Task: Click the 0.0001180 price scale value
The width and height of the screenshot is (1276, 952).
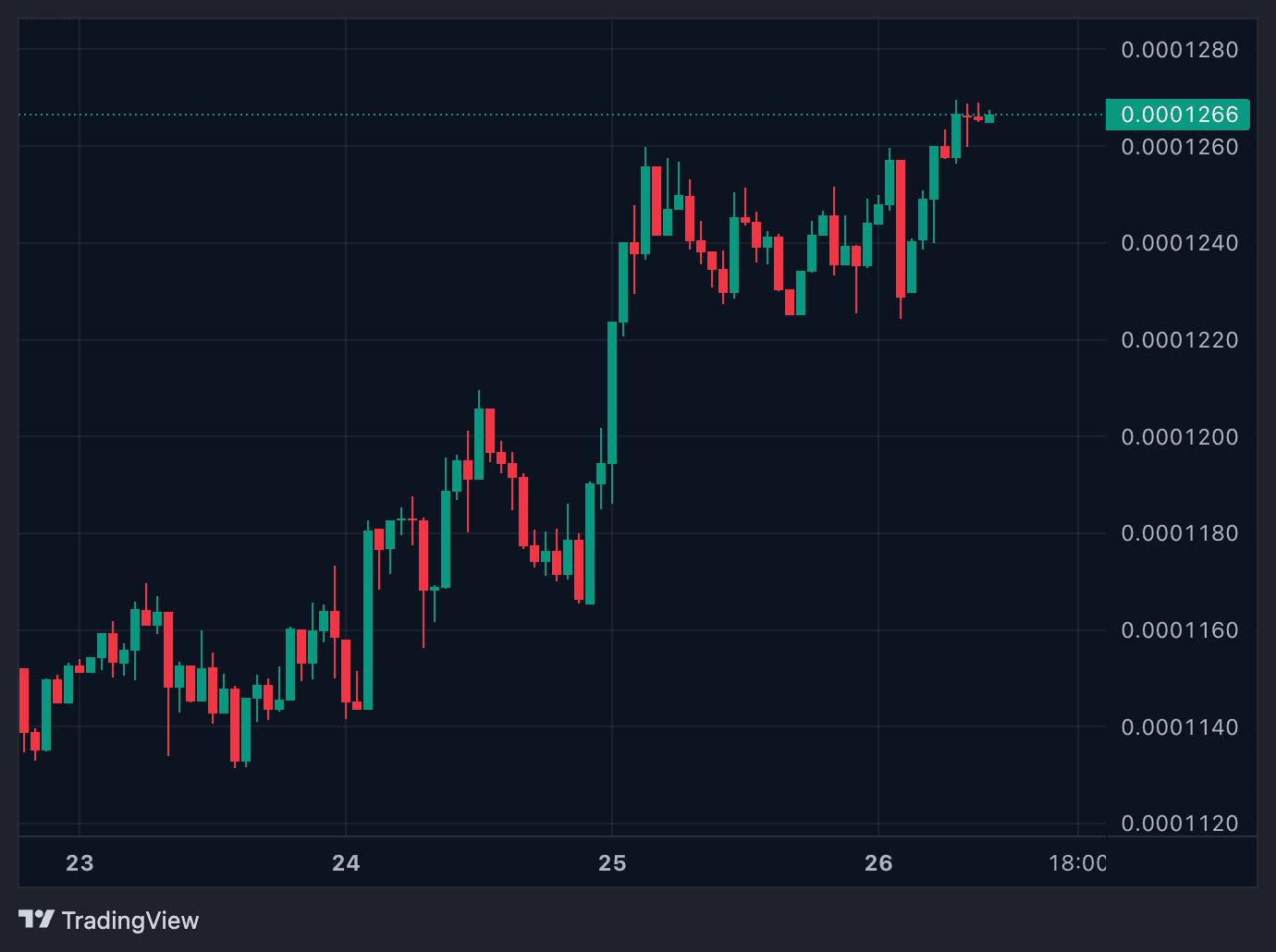Action: pos(1179,533)
